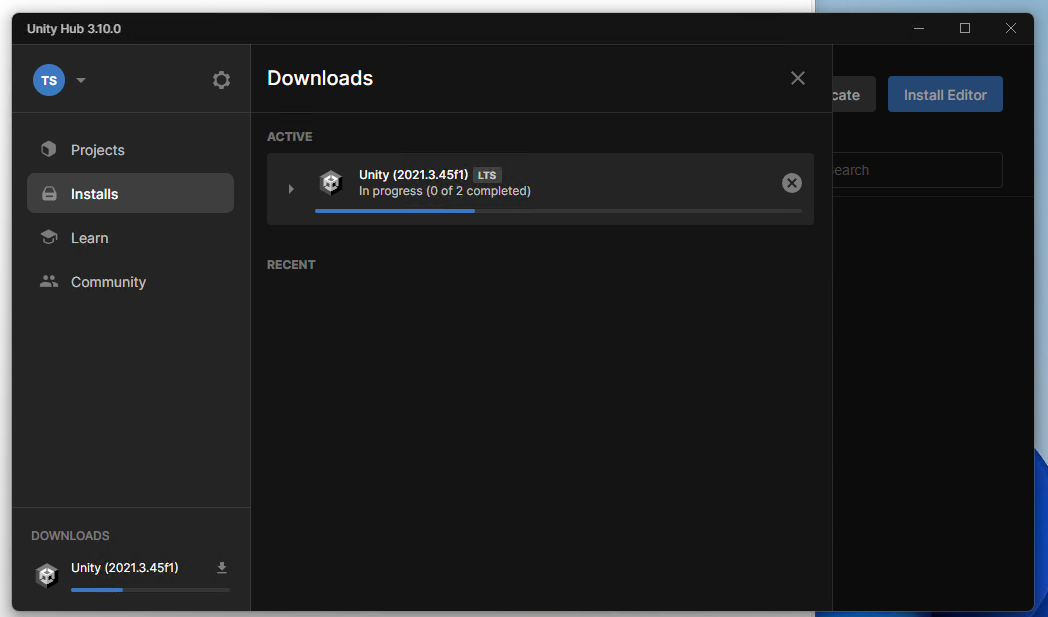
Task: Open preferences with the gear icon
Action: pyautogui.click(x=221, y=80)
